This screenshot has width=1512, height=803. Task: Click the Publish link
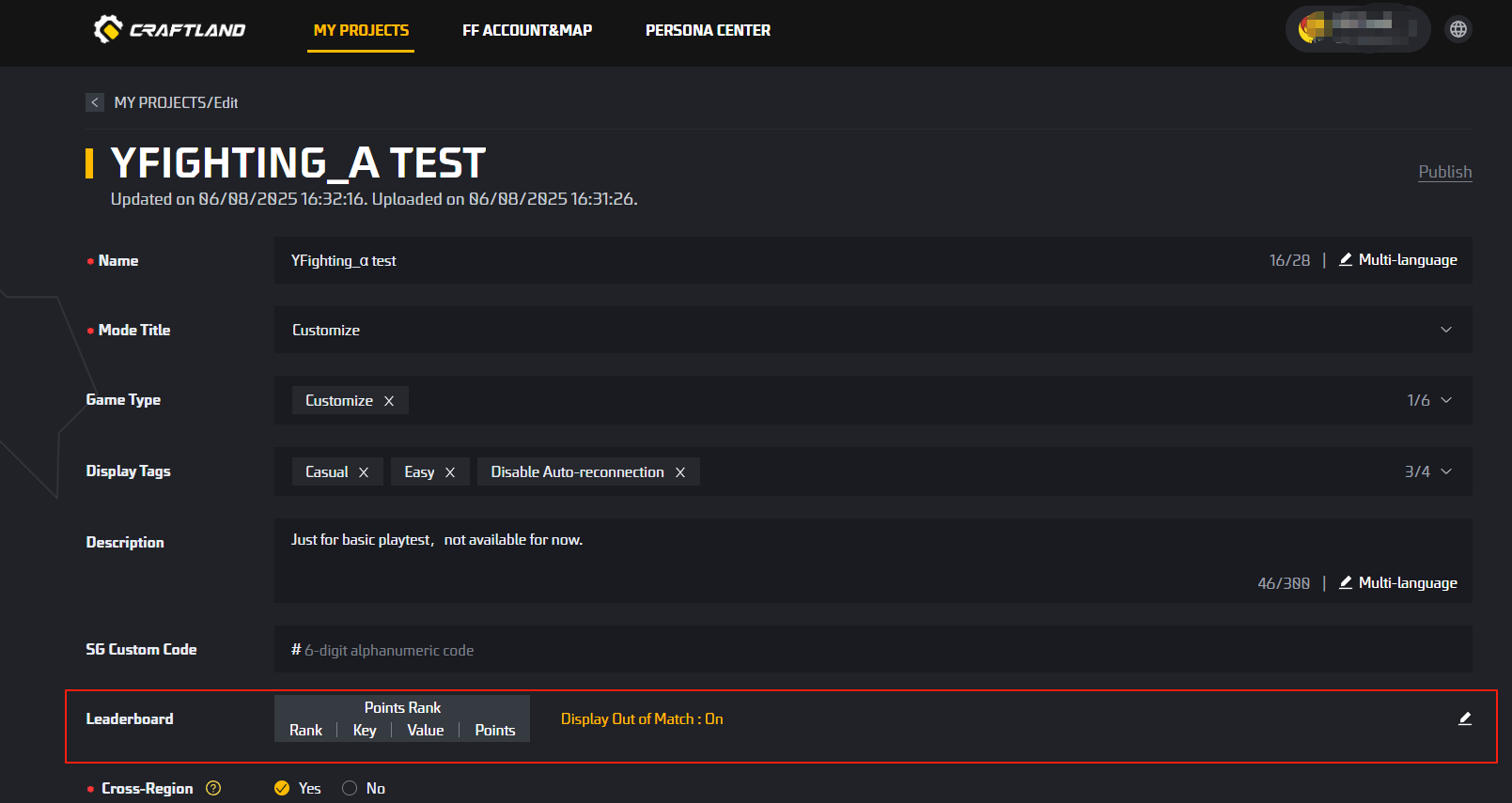coord(1445,172)
